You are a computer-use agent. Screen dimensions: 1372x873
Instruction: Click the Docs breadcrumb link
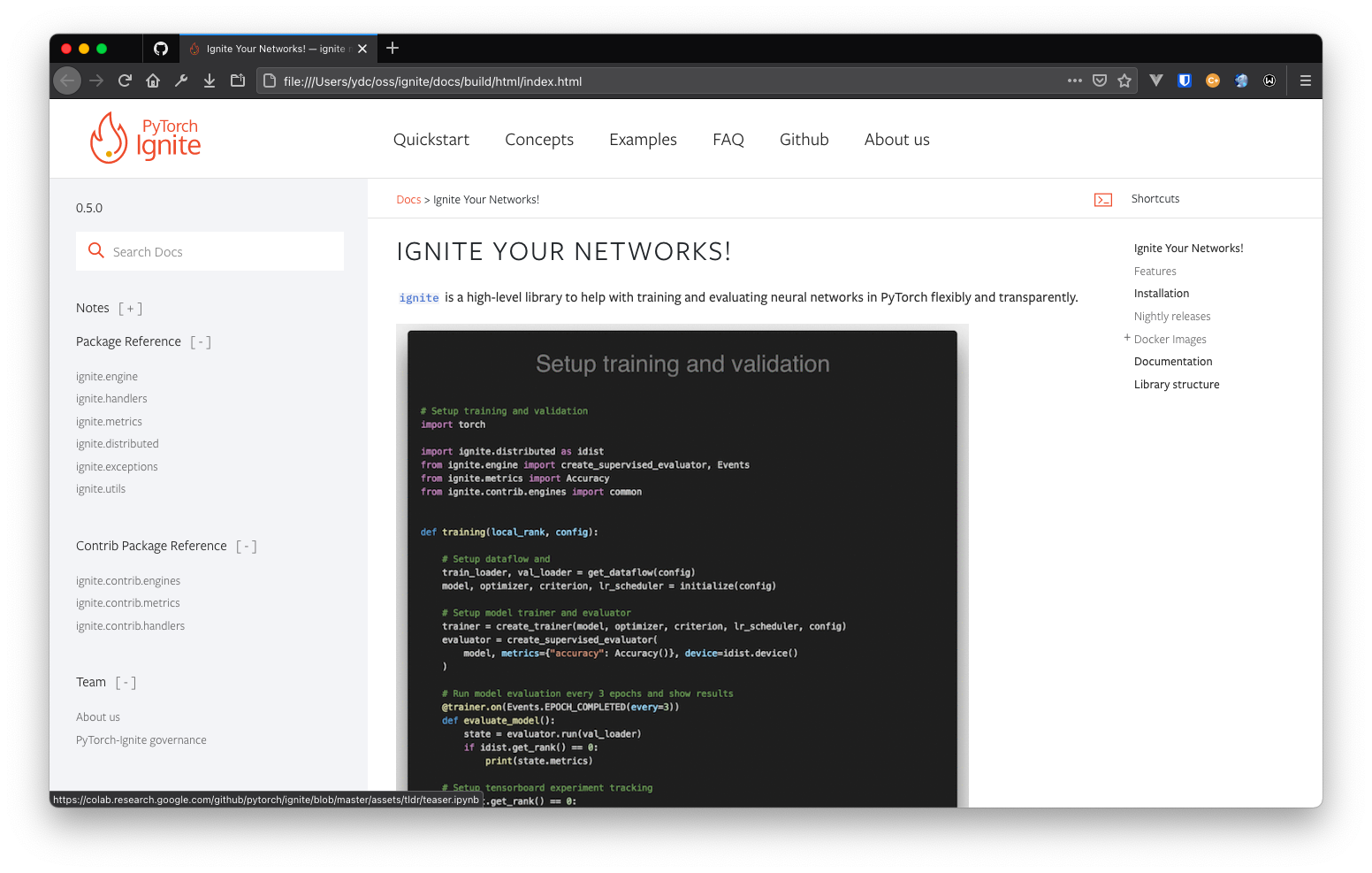pos(408,200)
